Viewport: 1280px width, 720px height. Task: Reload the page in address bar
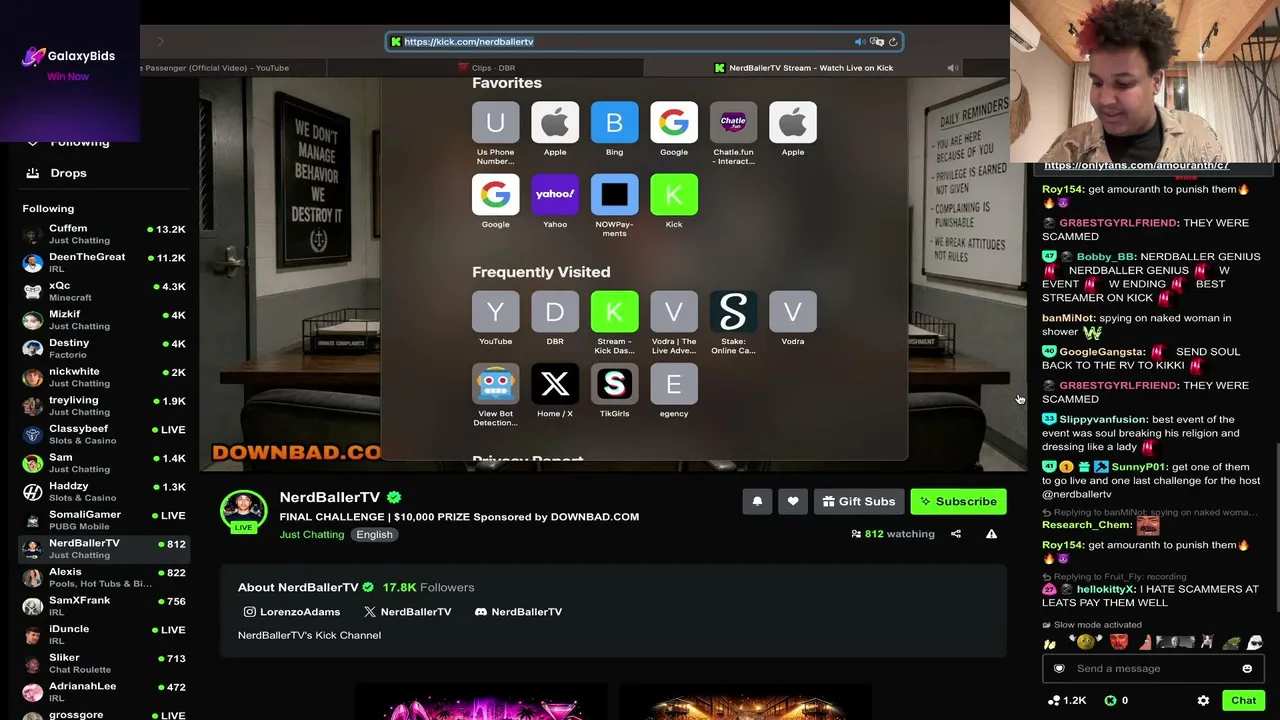(893, 42)
